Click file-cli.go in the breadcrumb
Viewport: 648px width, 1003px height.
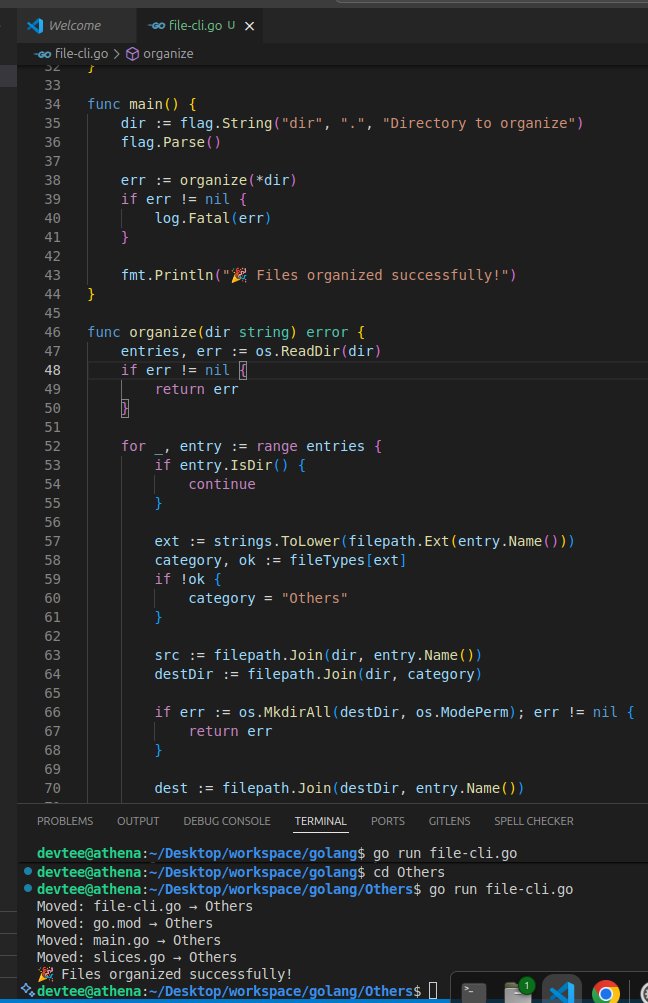(81, 54)
